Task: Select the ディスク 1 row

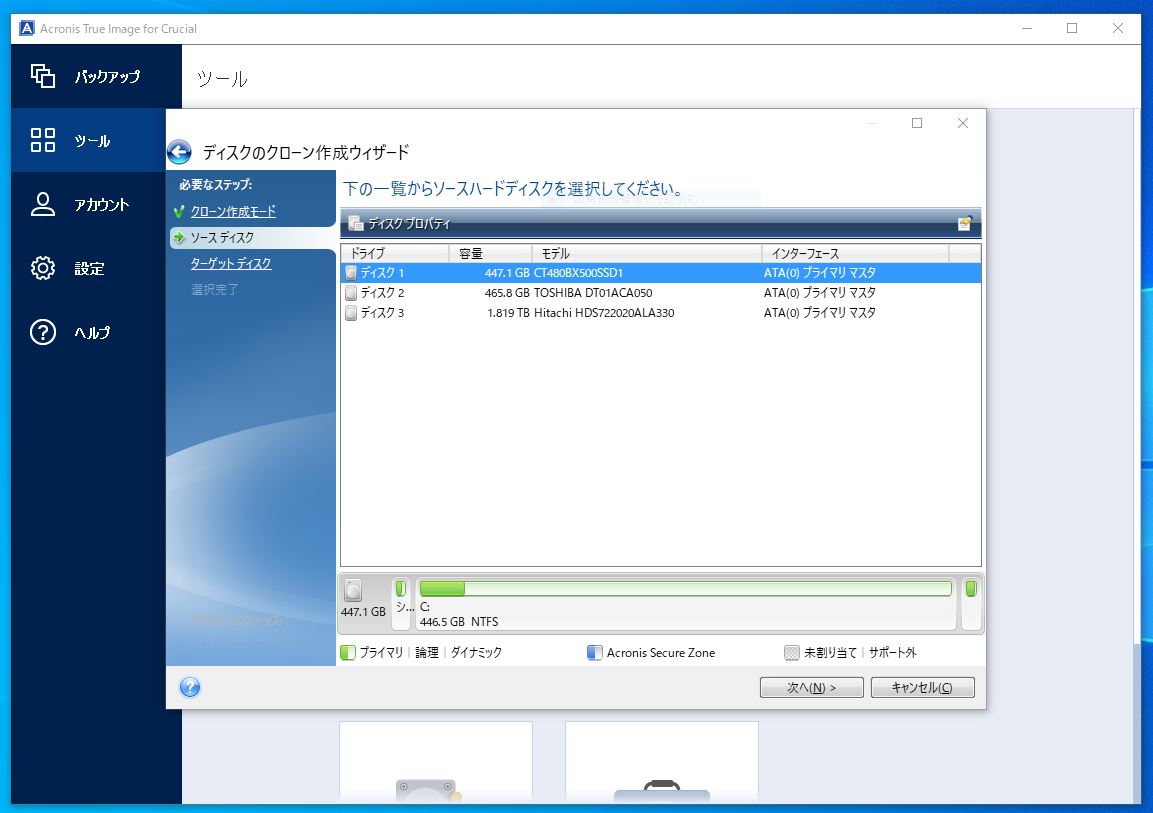Action: tap(660, 273)
